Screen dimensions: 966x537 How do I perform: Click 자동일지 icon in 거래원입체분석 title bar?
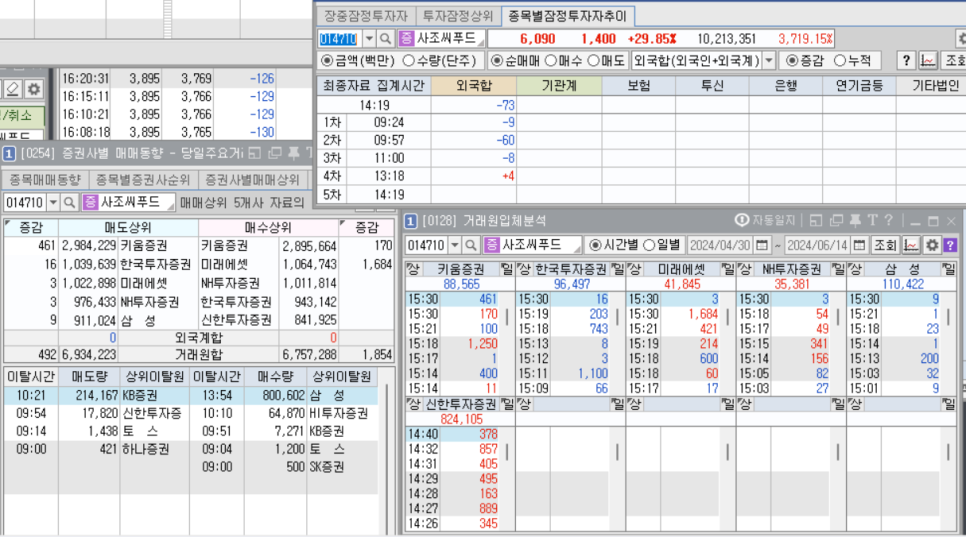[x=742, y=220]
